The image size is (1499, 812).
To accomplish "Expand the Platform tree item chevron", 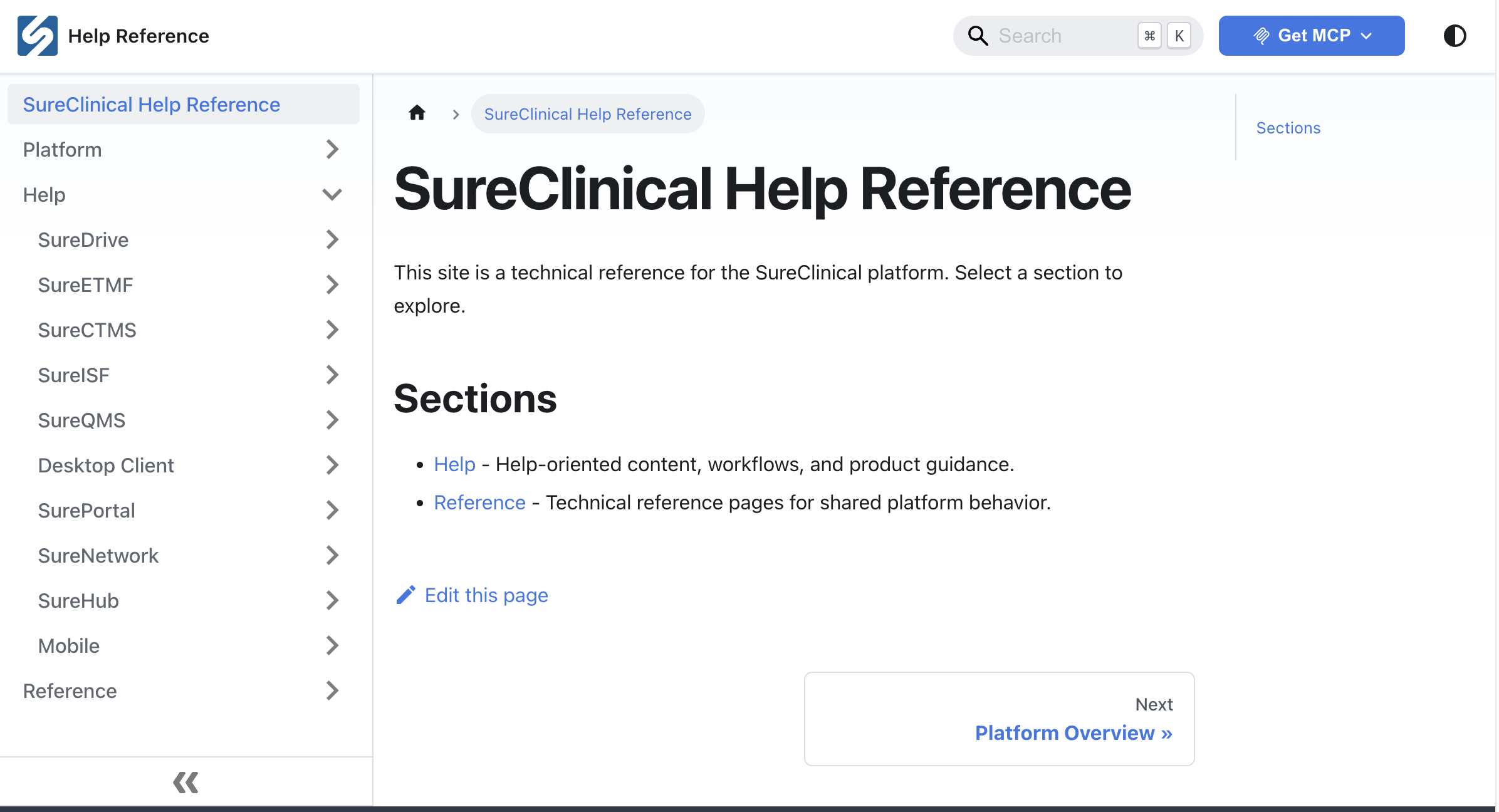I will 332,149.
